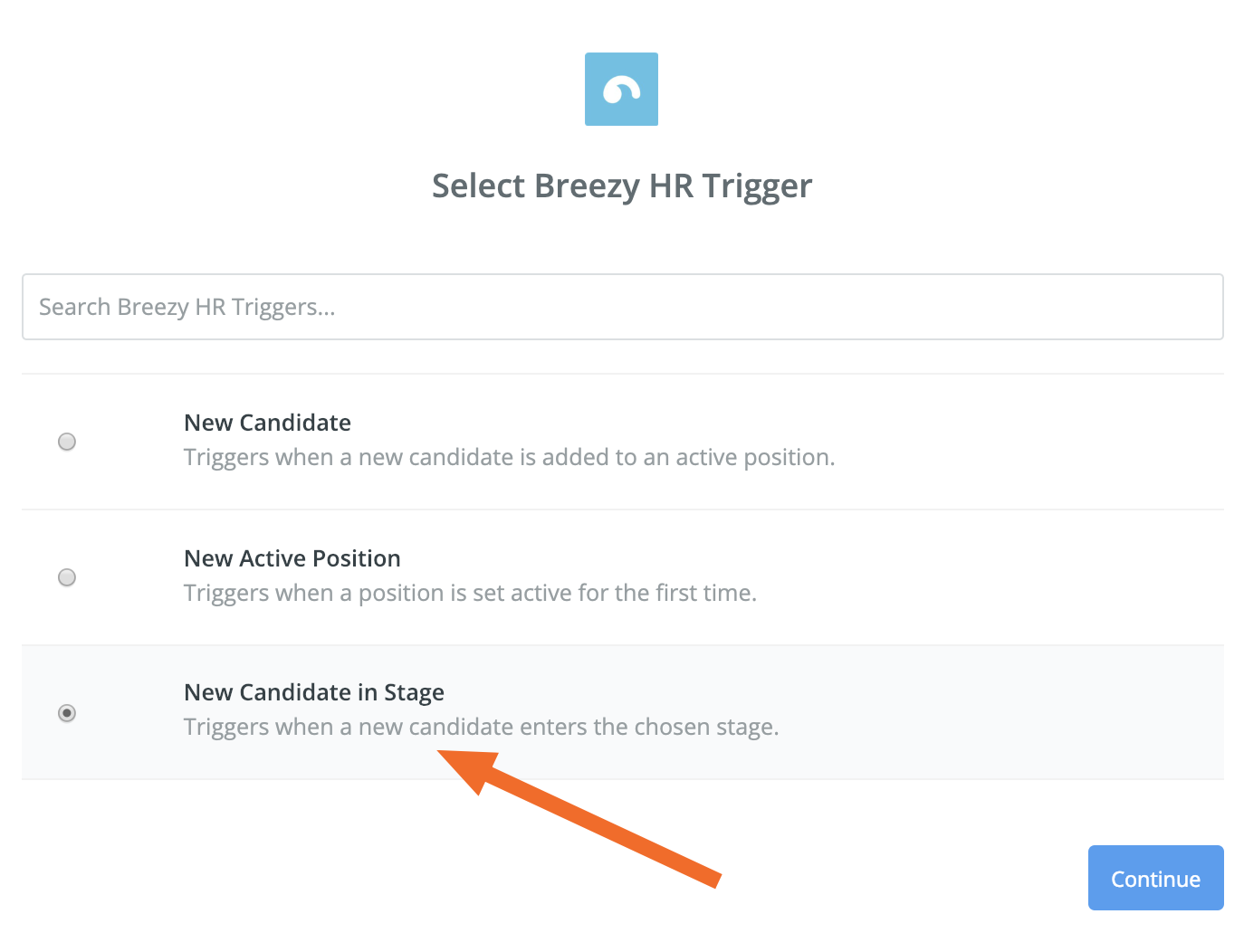Click the search box placeholder text
Image resolution: width=1244 pixels, height=952 pixels.
click(x=187, y=307)
